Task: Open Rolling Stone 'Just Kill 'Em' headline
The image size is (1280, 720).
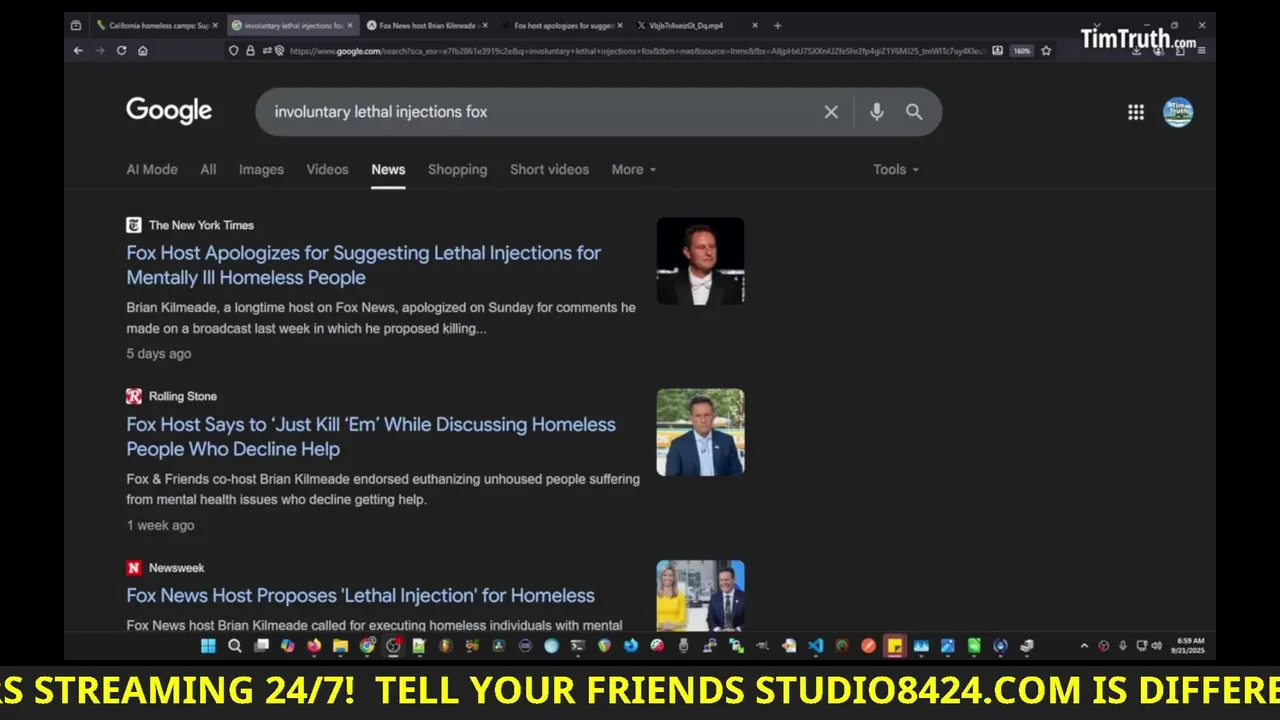Action: click(371, 436)
